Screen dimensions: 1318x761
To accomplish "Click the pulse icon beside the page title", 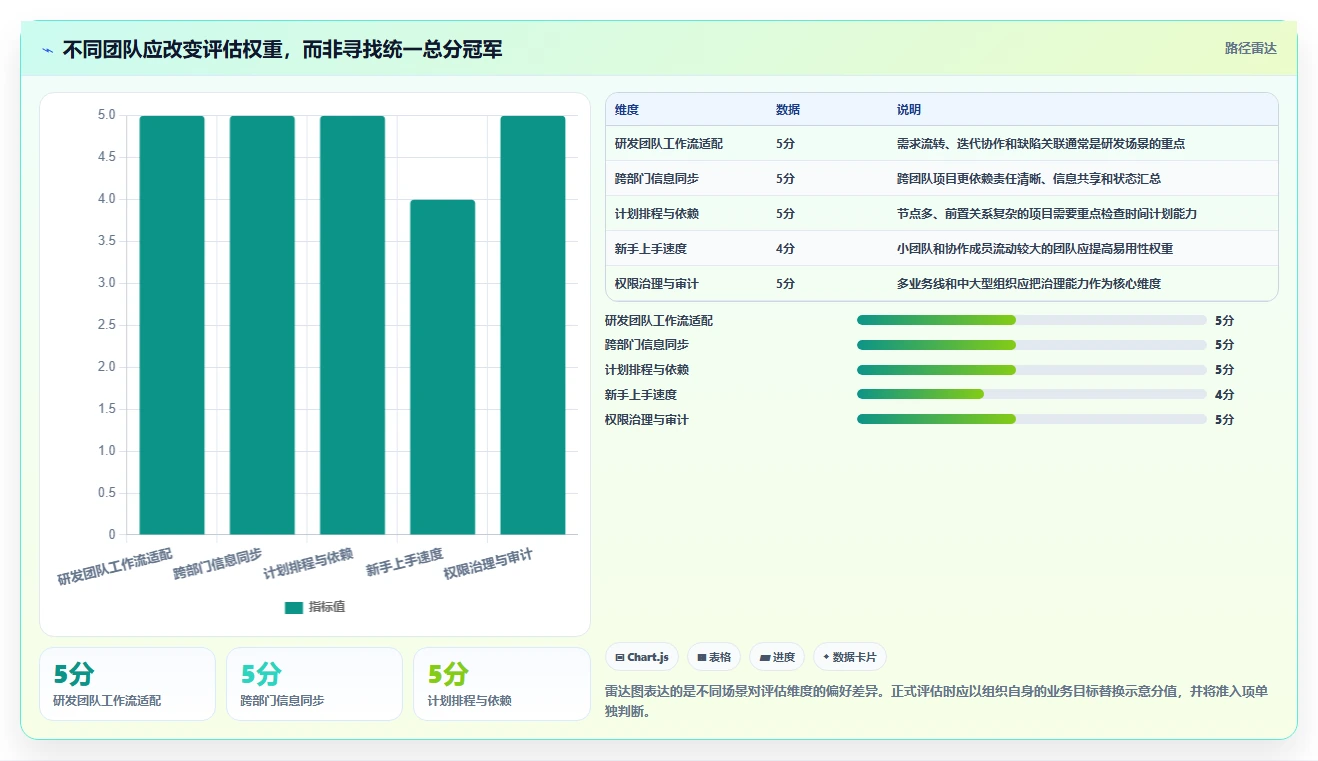I will [47, 50].
